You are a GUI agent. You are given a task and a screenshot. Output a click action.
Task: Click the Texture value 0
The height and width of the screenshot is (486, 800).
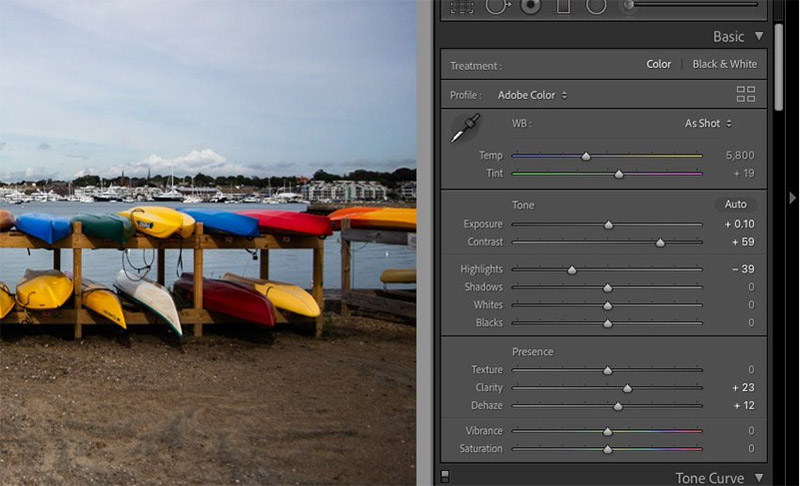(x=752, y=369)
